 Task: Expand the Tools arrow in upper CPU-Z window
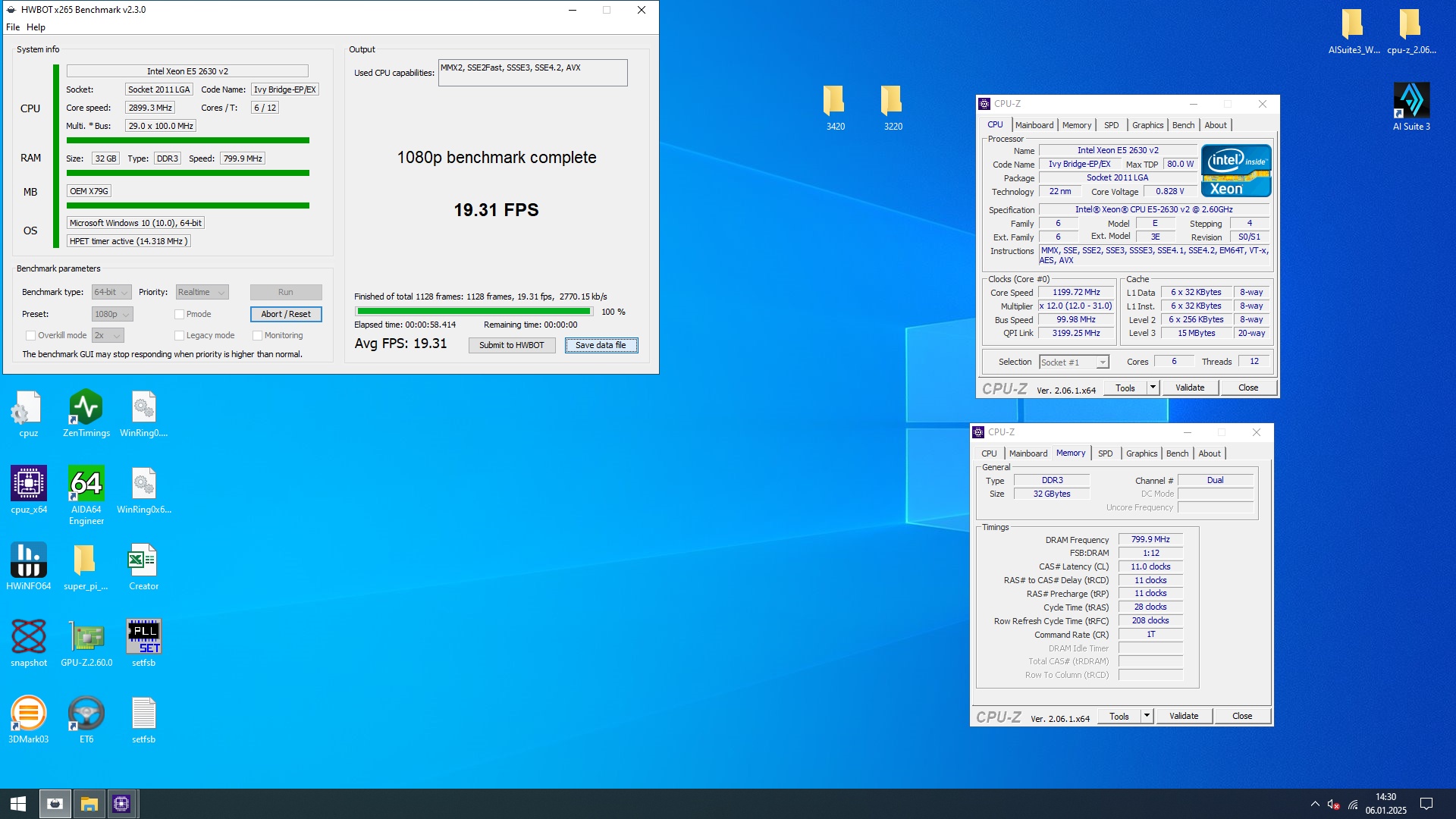[x=1153, y=388]
